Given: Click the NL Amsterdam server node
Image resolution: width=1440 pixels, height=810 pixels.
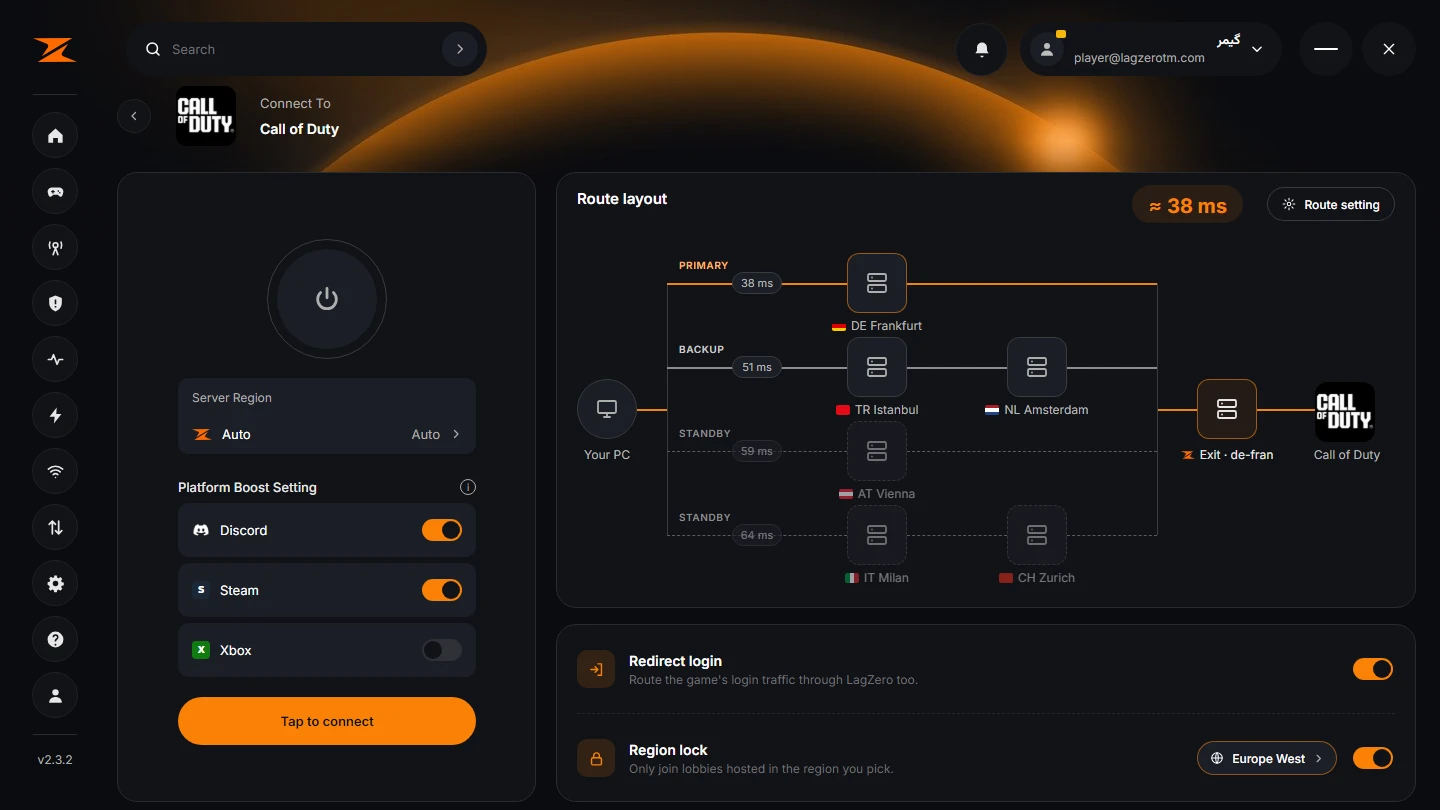Looking at the screenshot, I should (1037, 367).
